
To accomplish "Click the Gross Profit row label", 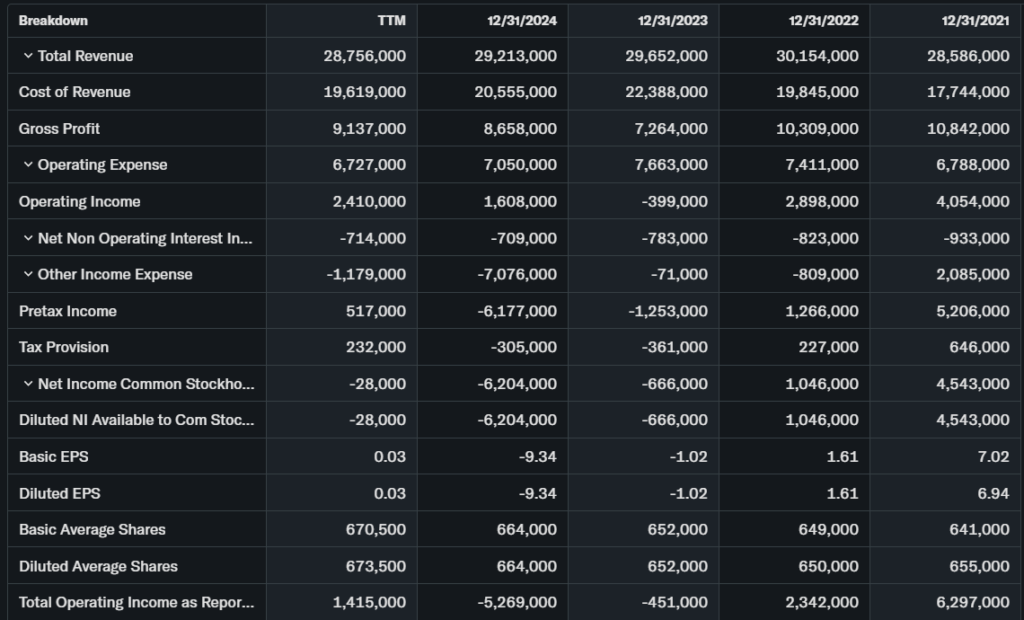I will [x=59, y=128].
